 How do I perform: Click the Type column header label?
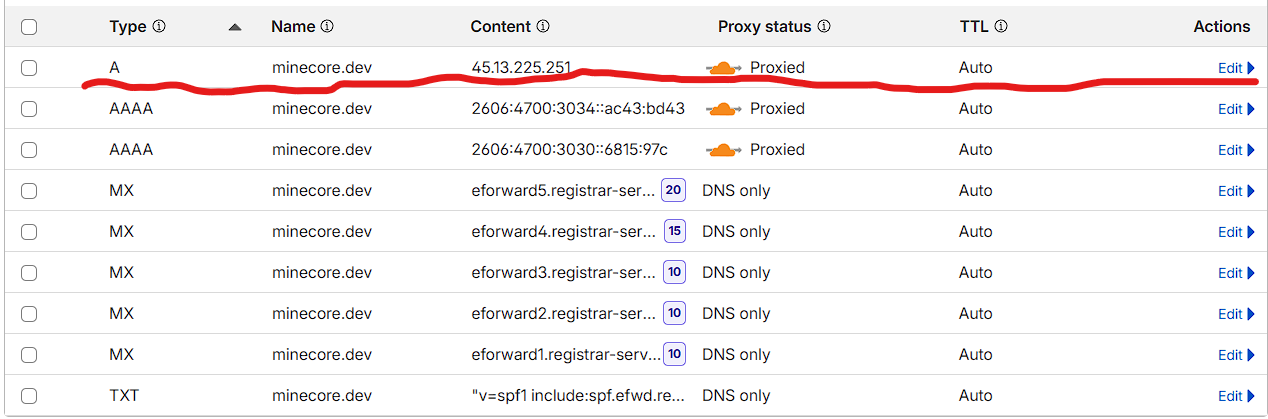click(128, 27)
